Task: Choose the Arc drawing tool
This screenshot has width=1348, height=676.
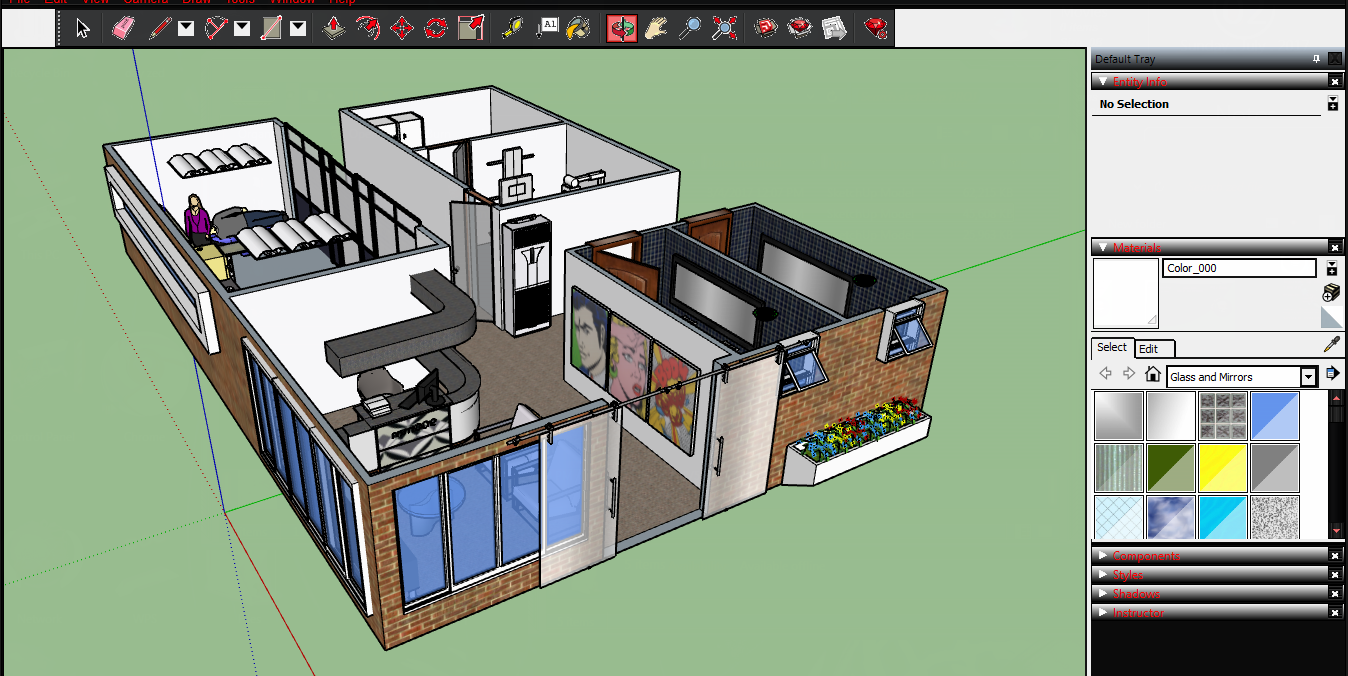Action: [216, 28]
